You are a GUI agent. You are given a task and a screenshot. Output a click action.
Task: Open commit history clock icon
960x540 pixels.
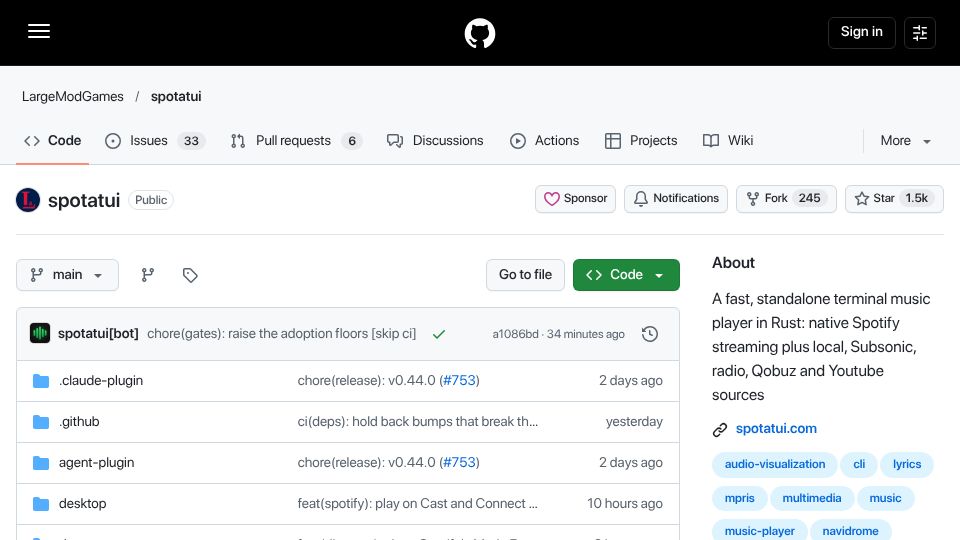point(650,334)
